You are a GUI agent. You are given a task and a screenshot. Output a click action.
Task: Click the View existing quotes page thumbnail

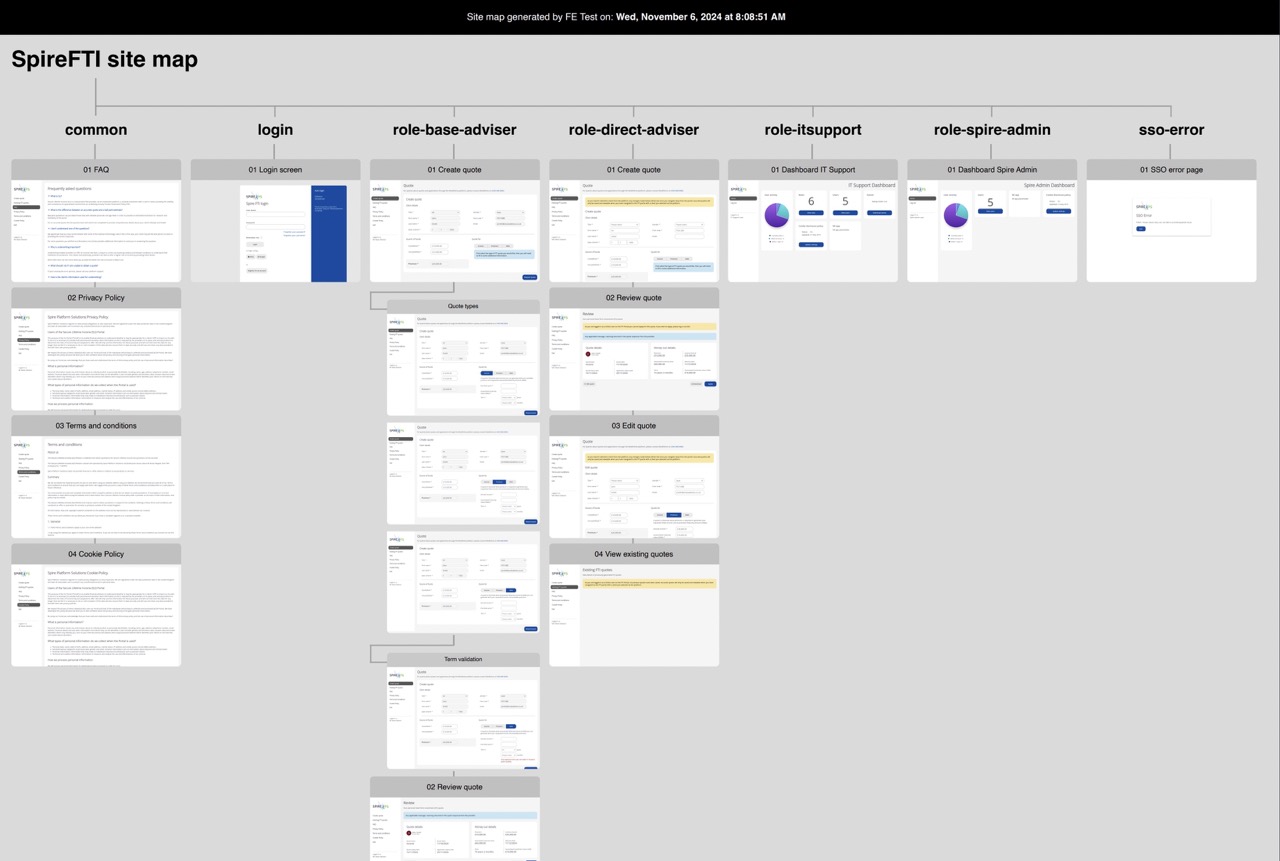[634, 615]
